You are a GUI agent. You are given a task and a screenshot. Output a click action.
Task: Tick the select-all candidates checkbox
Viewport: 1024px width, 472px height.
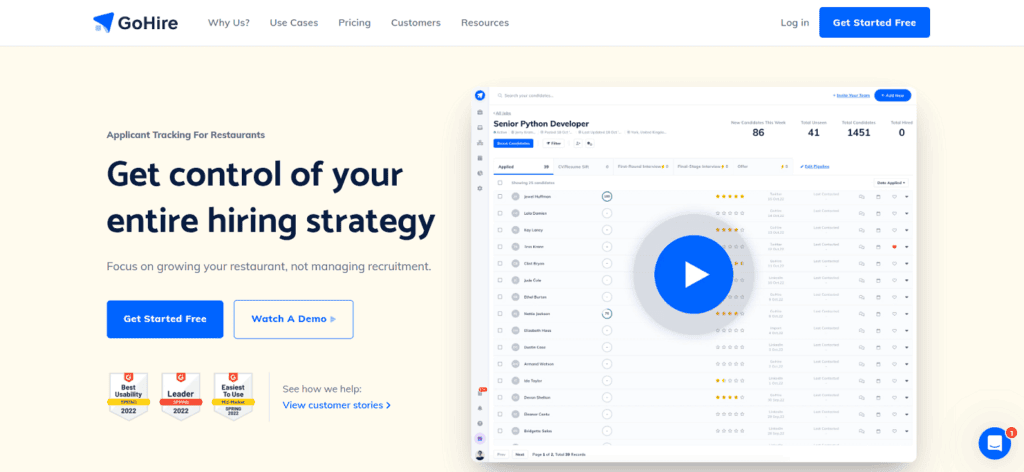(x=500, y=183)
